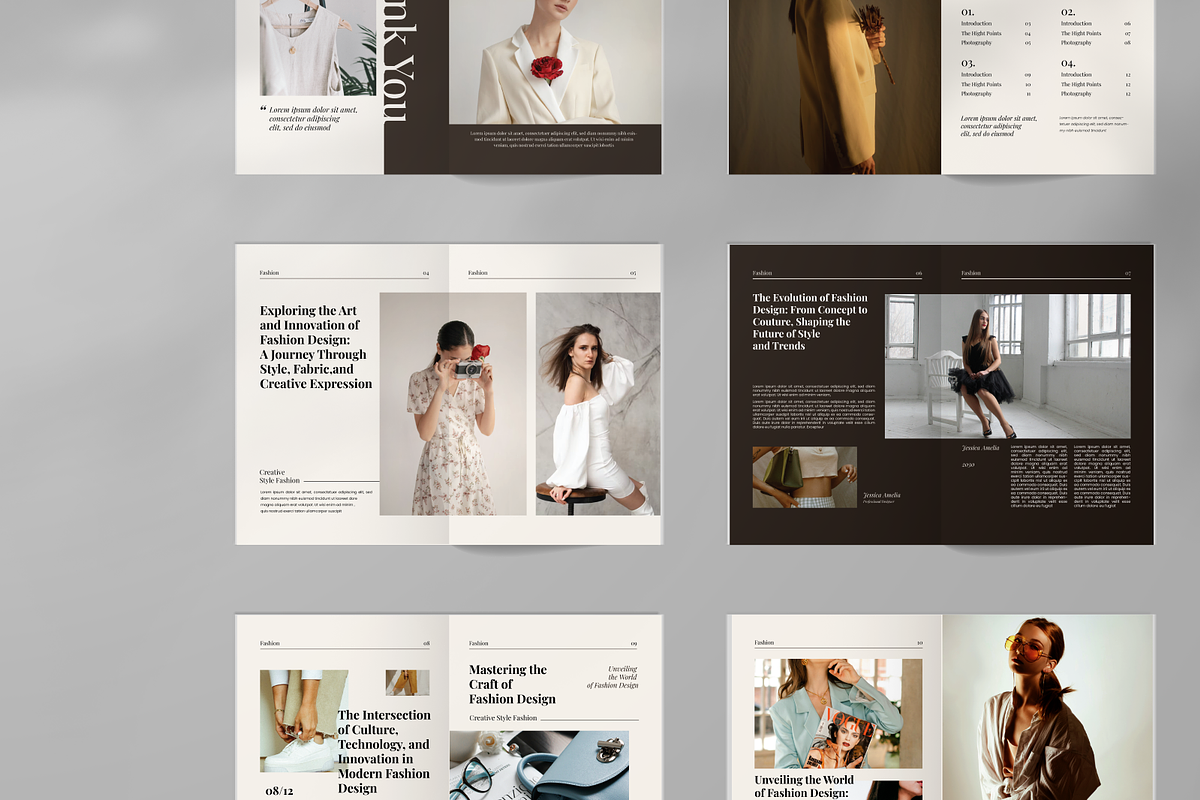Screen dimensions: 1200x800
Task: Click page number "04" in spread header
Action: [x=426, y=273]
